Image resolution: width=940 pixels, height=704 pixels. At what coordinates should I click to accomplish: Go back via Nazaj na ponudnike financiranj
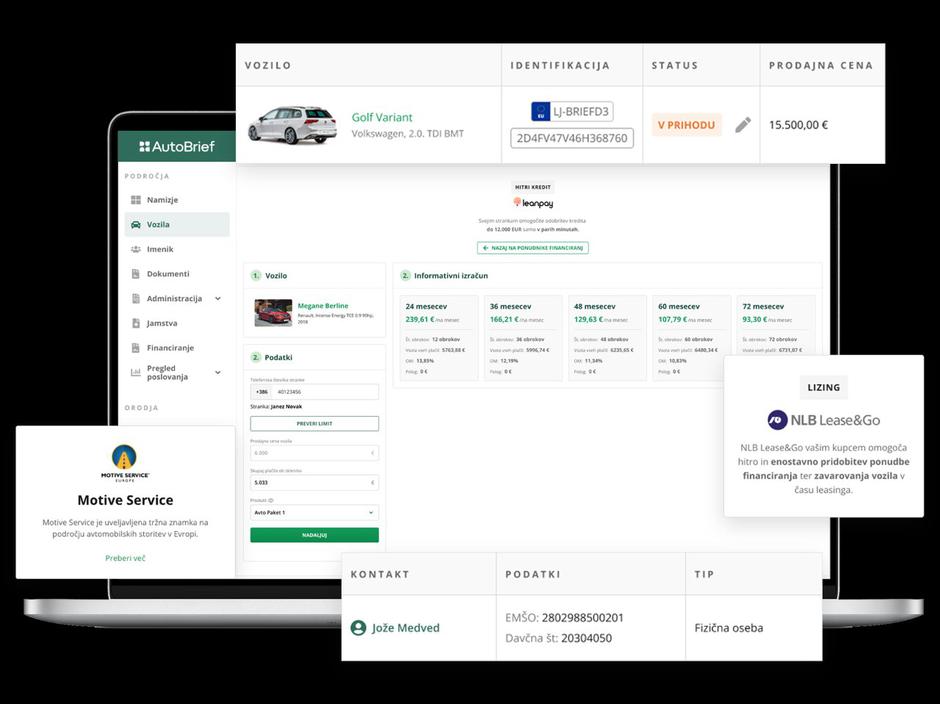coord(533,247)
